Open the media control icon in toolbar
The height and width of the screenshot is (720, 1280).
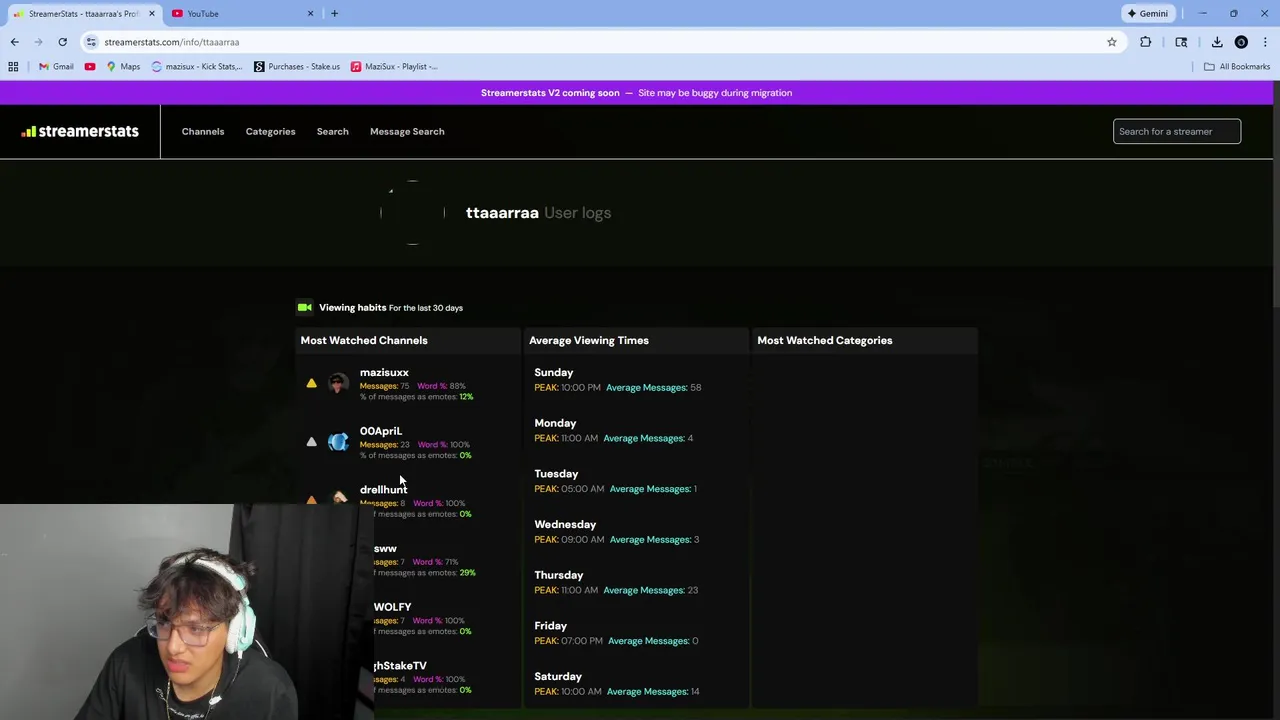click(x=1181, y=42)
